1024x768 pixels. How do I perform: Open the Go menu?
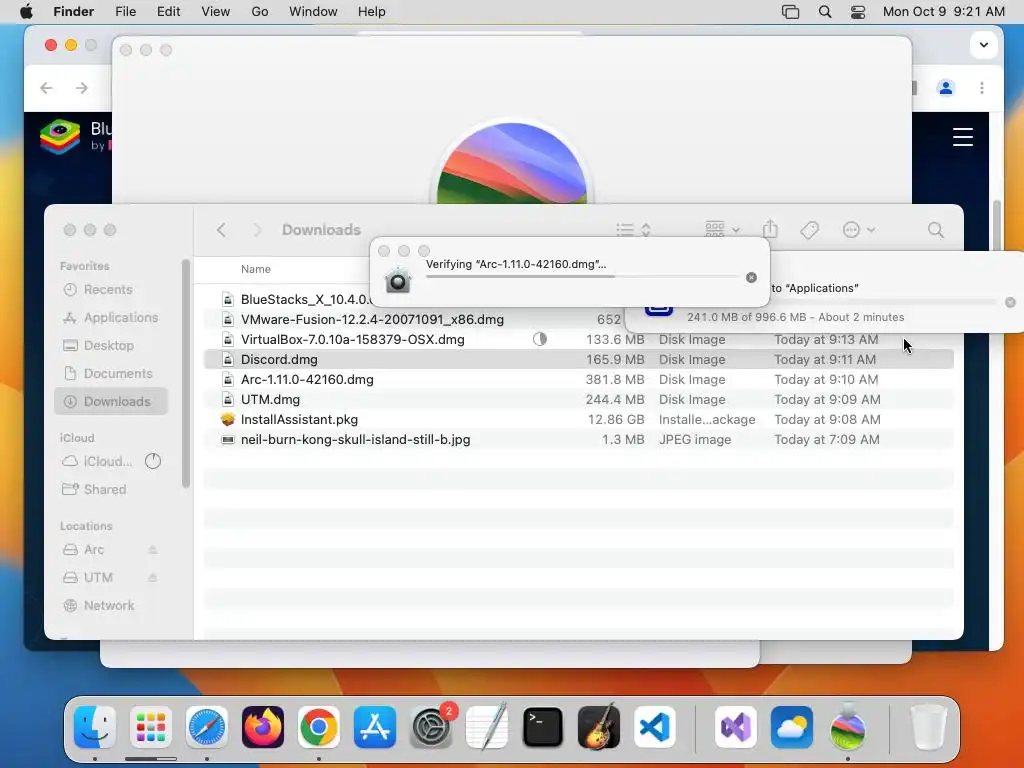(260, 12)
